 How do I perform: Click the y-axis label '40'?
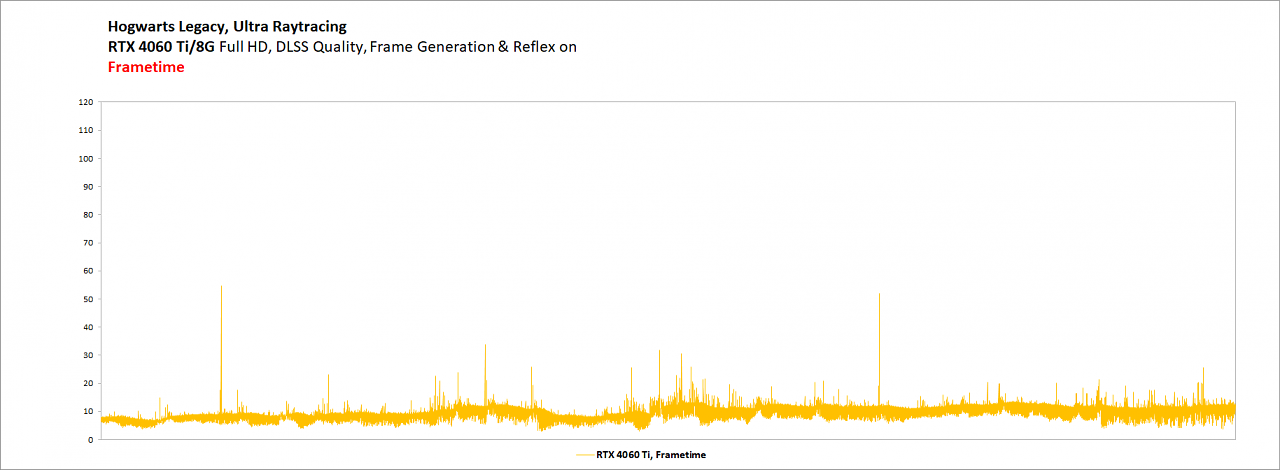(x=88, y=327)
